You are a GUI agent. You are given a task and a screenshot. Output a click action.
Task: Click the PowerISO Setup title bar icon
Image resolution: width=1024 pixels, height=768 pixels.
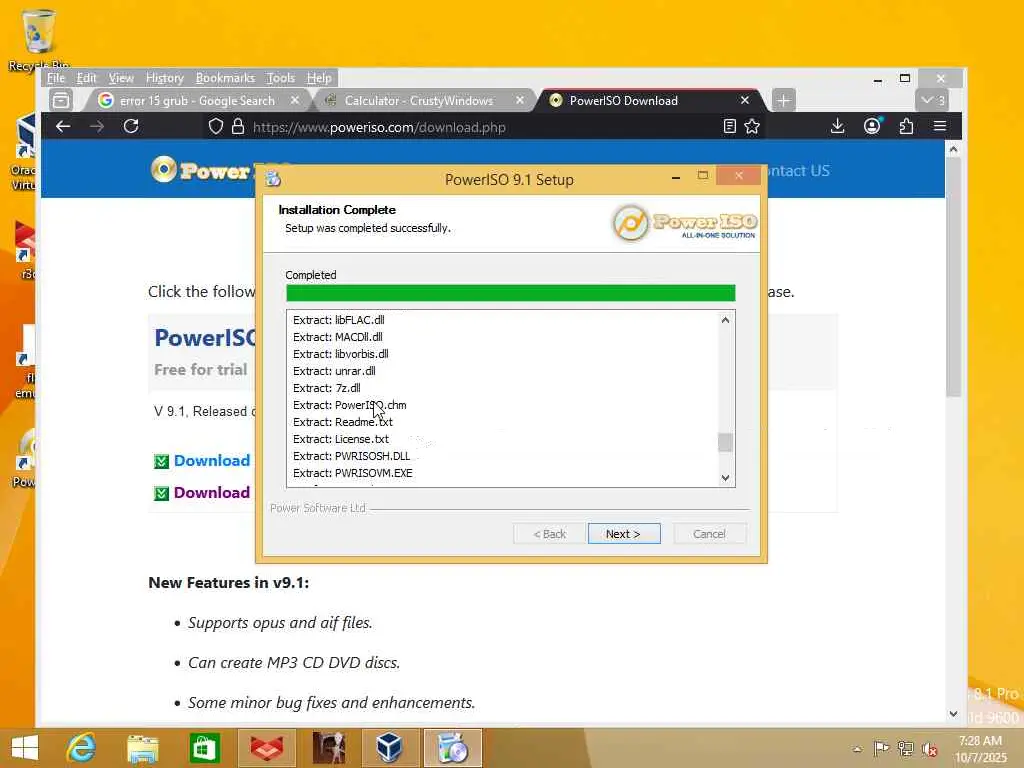tap(273, 178)
